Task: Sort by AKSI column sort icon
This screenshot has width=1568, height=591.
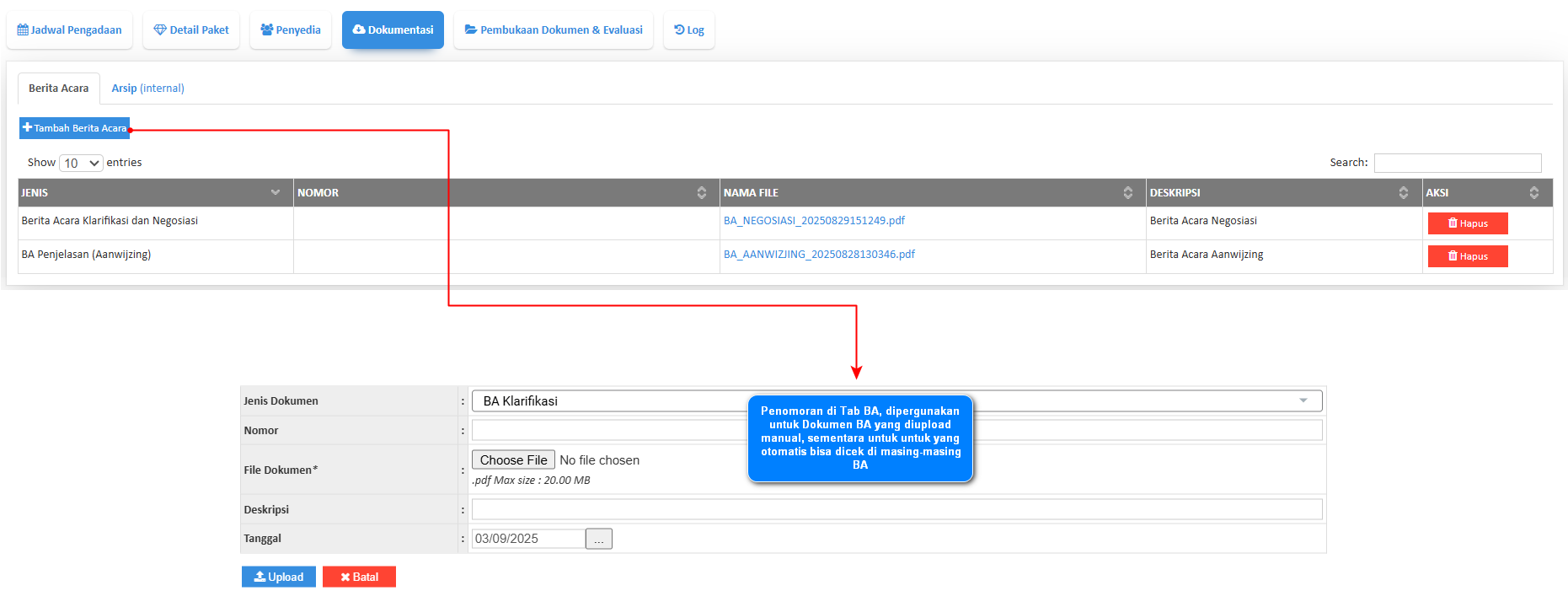Action: tap(1533, 193)
